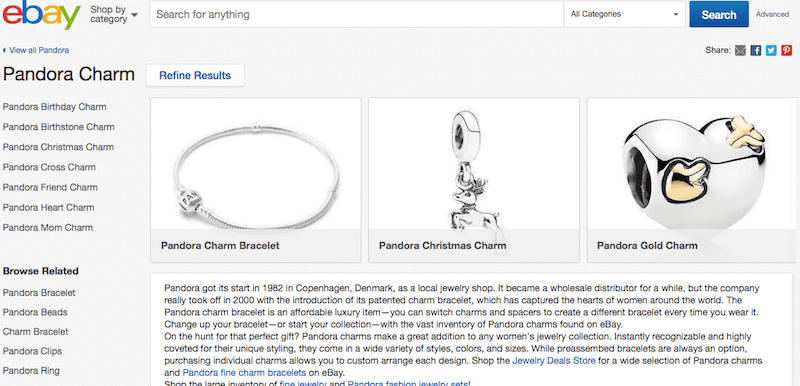This screenshot has width=800, height=386.
Task: Share on Pinterest icon
Action: click(787, 50)
